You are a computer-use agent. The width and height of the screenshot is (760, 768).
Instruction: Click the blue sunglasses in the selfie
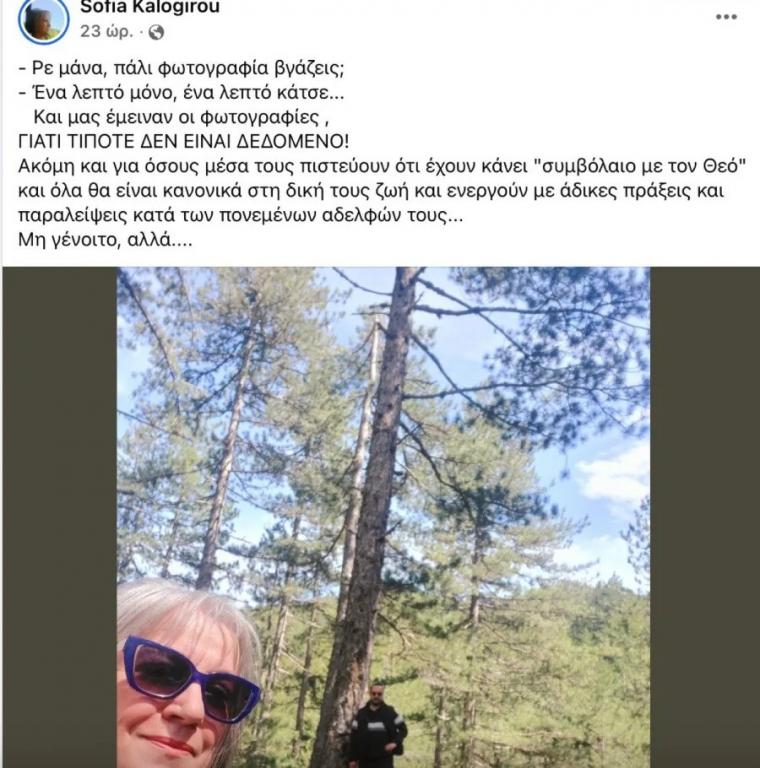tap(190, 678)
